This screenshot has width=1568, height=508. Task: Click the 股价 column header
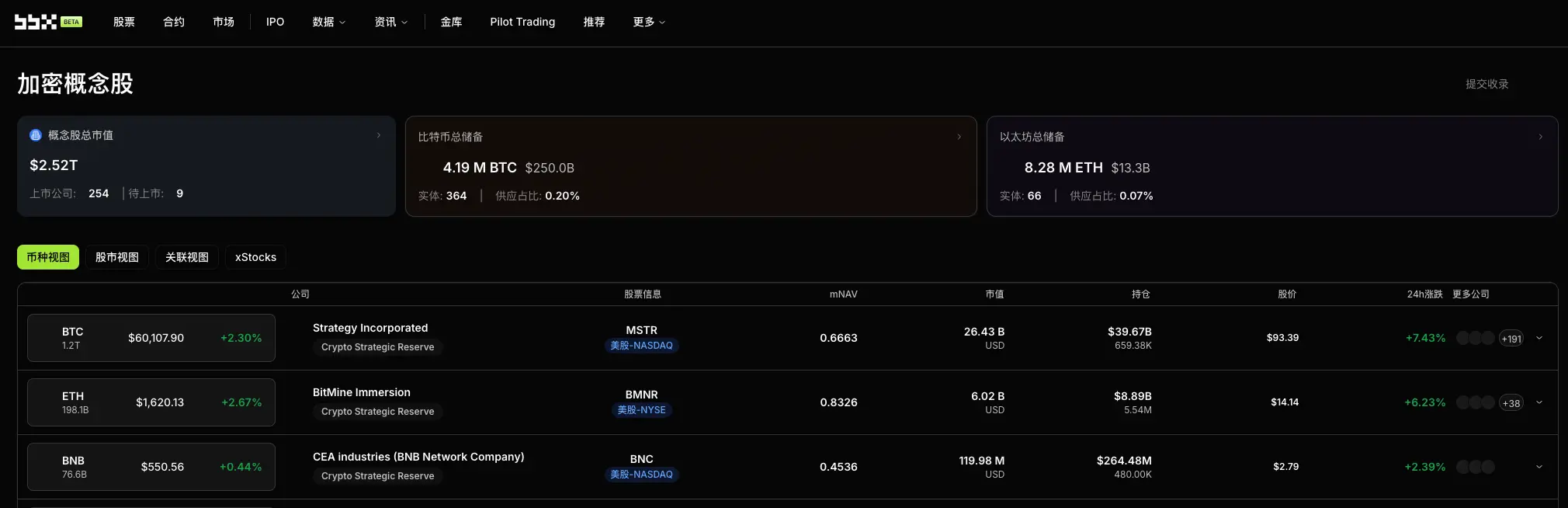tap(1288, 294)
